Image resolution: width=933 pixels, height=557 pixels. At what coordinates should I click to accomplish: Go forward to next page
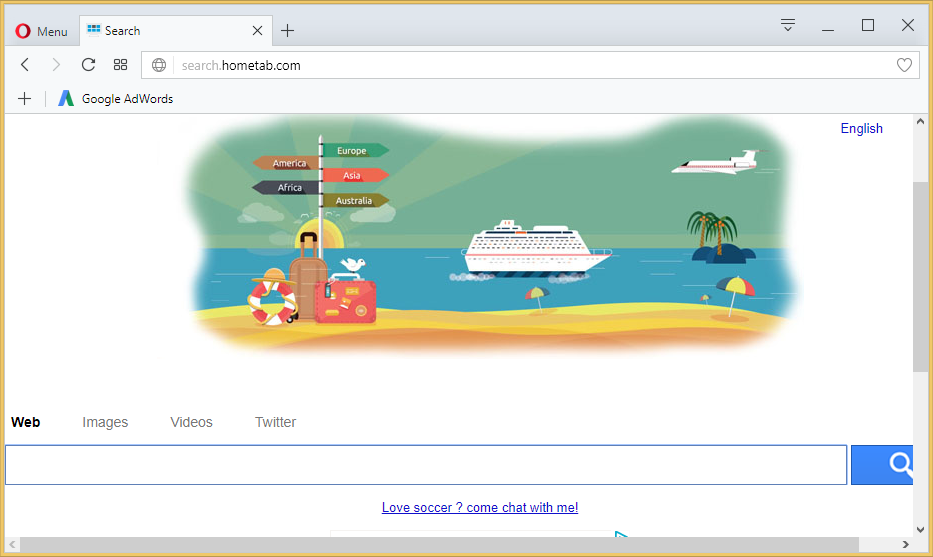point(56,64)
